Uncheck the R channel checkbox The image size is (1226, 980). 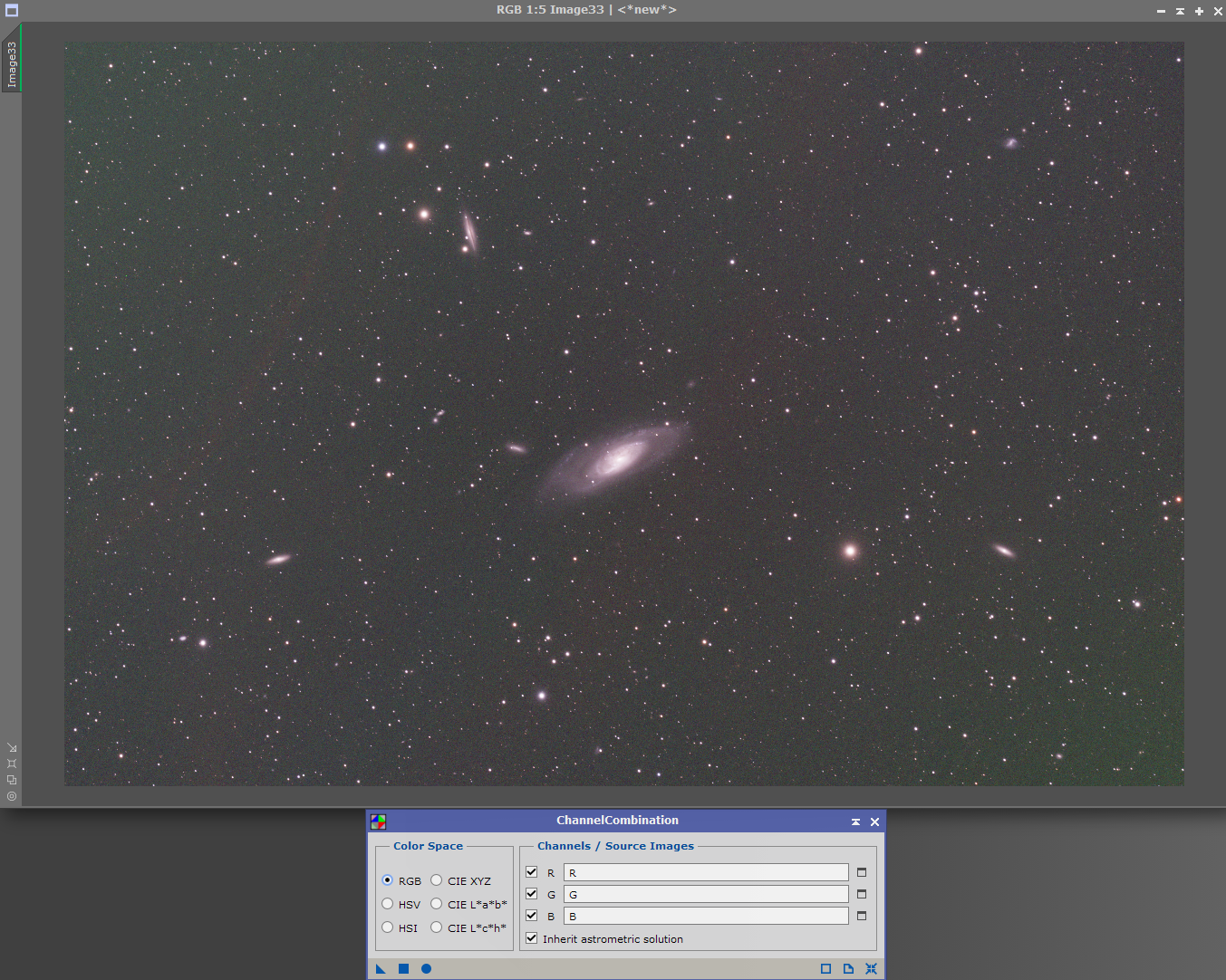coord(532,872)
